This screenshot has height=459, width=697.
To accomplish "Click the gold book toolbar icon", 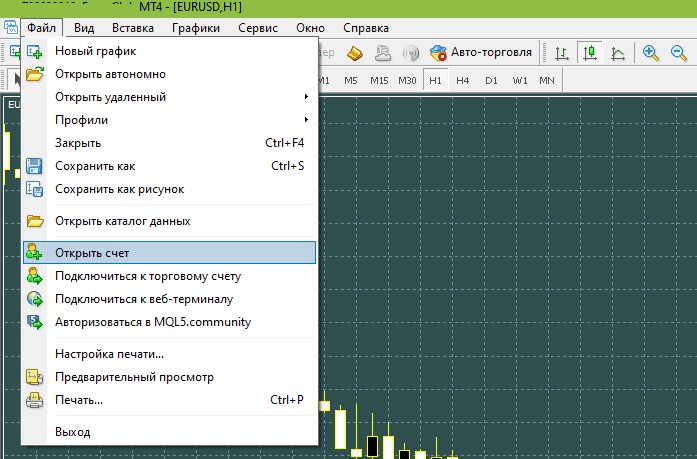I will click(355, 53).
